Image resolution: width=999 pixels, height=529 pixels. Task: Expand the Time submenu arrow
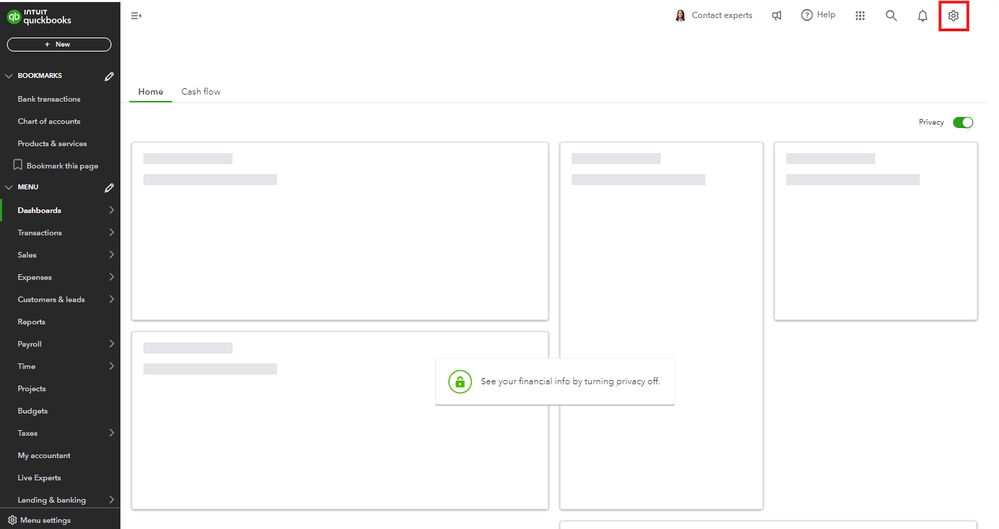click(111, 366)
